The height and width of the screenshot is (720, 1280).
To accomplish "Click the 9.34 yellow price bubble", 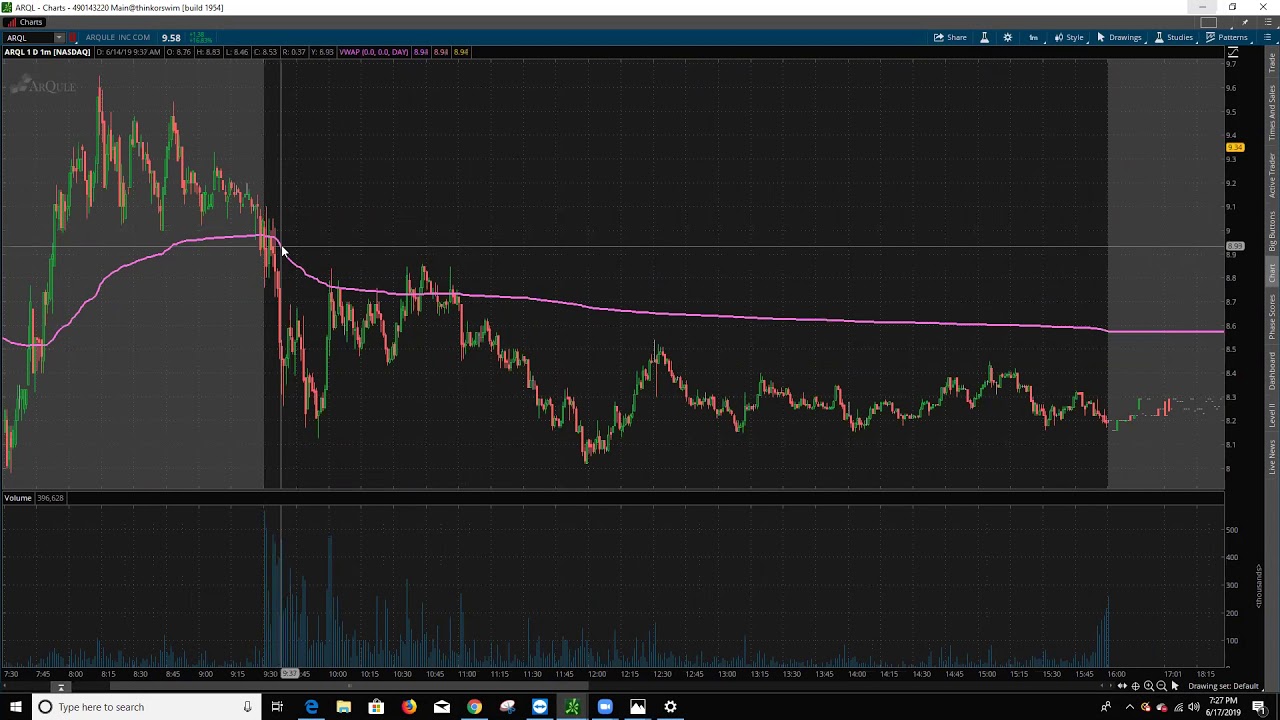I will (x=1235, y=148).
